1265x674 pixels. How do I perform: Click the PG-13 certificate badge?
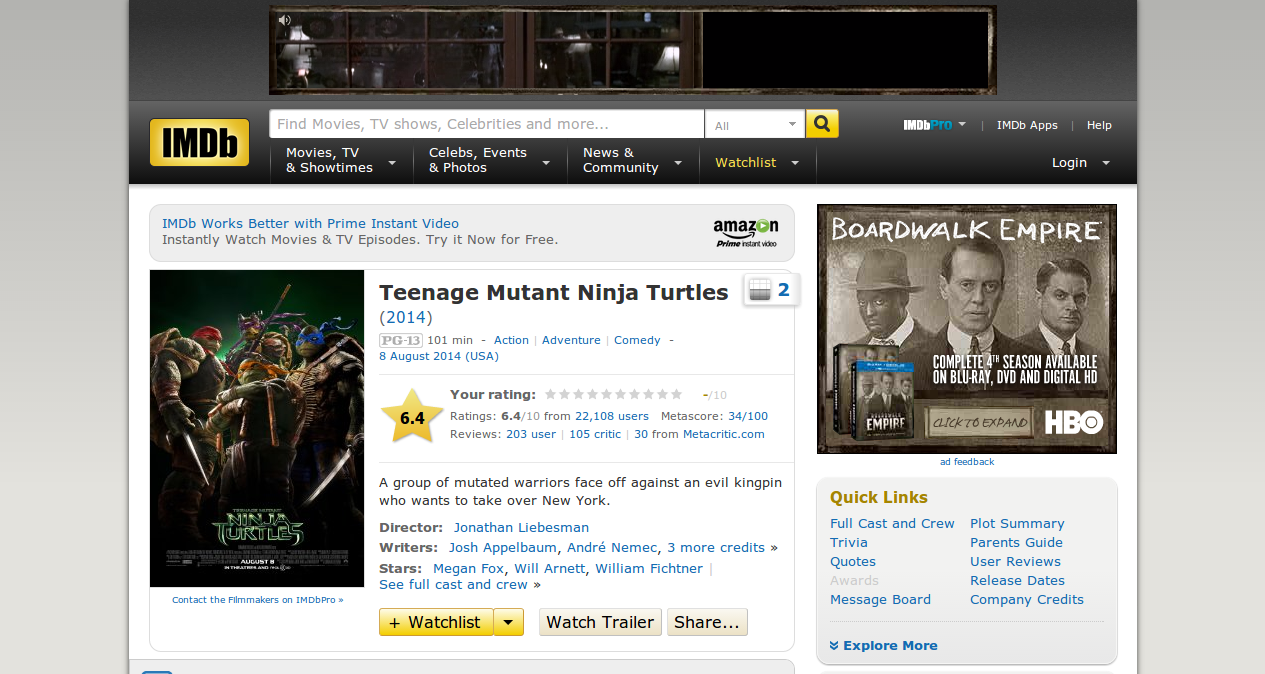[400, 340]
